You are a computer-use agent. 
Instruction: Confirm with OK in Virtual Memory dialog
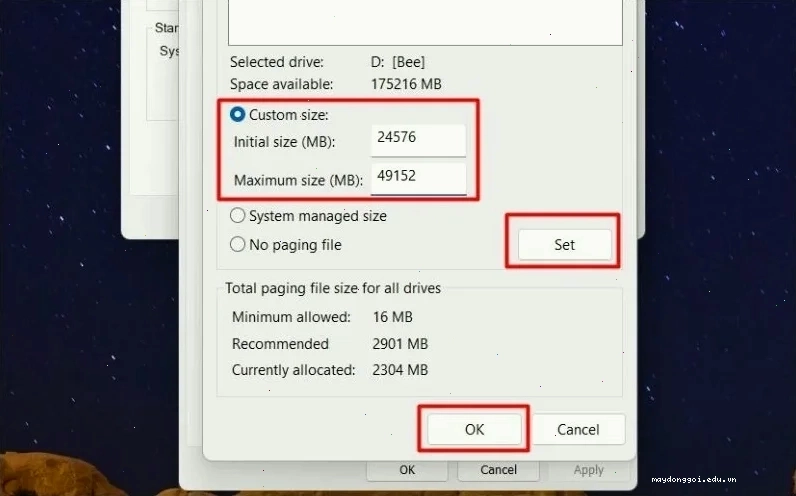click(474, 429)
